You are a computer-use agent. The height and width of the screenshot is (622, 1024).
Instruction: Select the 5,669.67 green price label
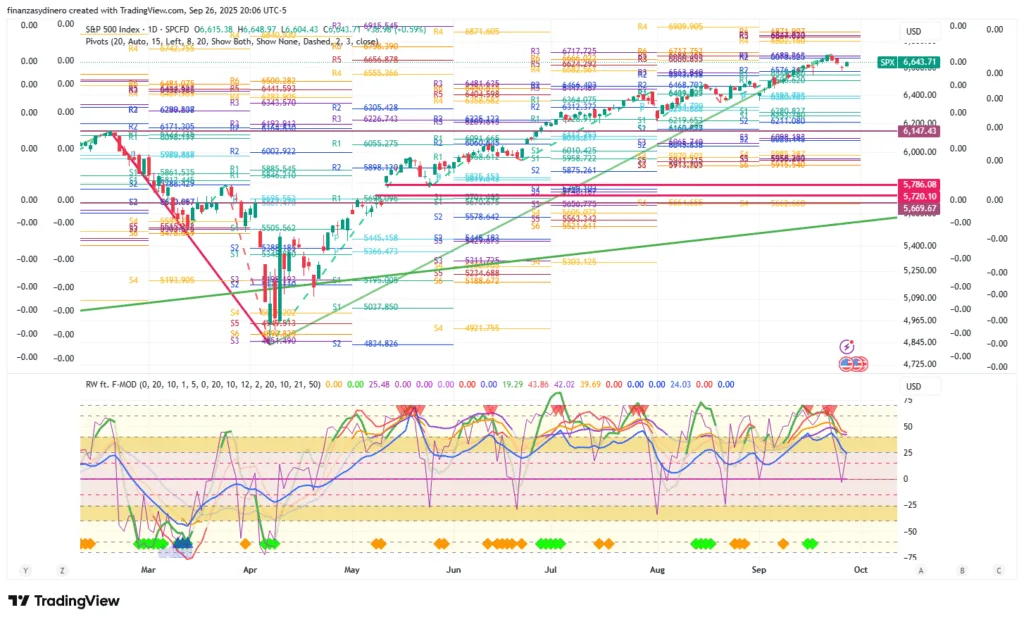click(918, 208)
